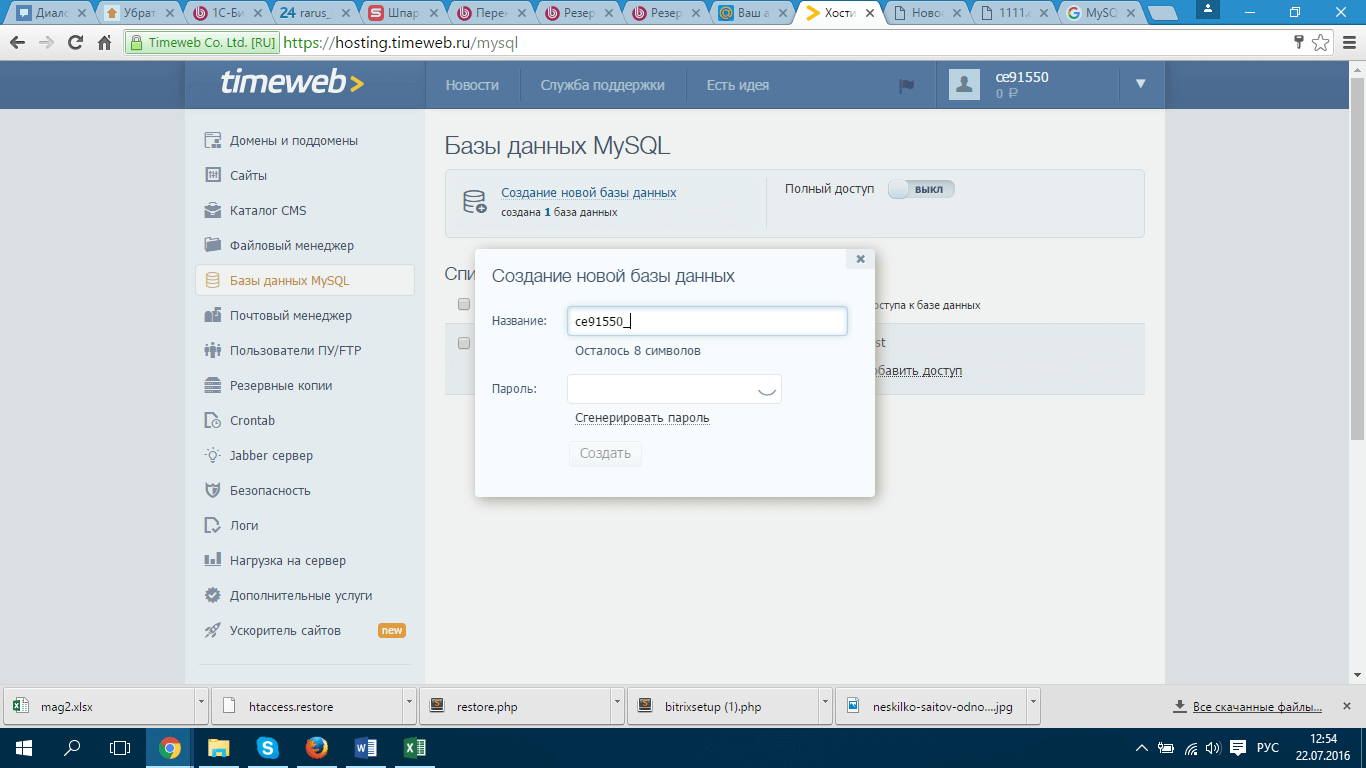Screen dimensions: 1366x768
Task: Close the database creation dialog
Action: pyautogui.click(x=860, y=259)
